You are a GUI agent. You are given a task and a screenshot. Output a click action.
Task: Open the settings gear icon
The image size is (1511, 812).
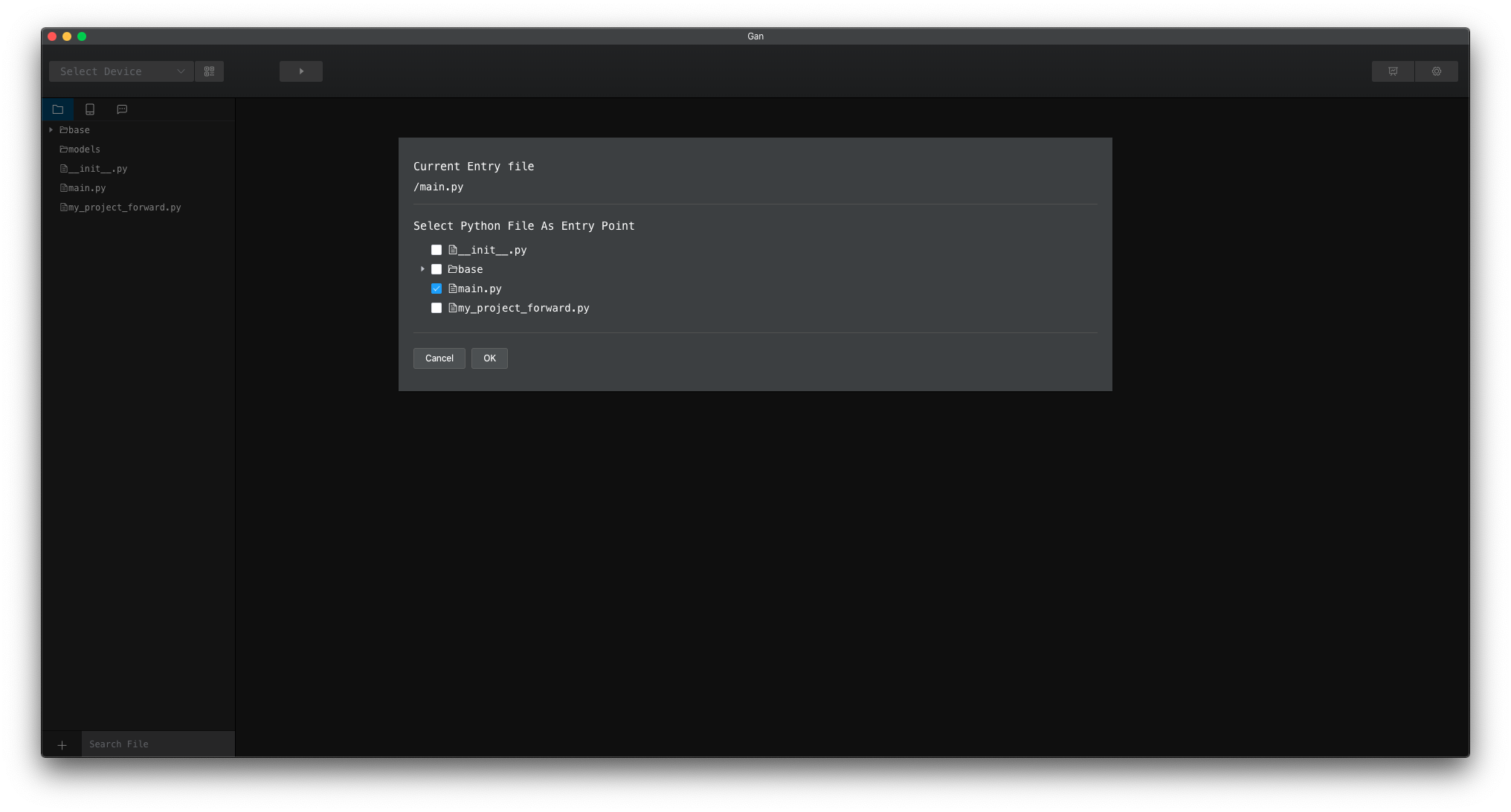(x=1436, y=71)
